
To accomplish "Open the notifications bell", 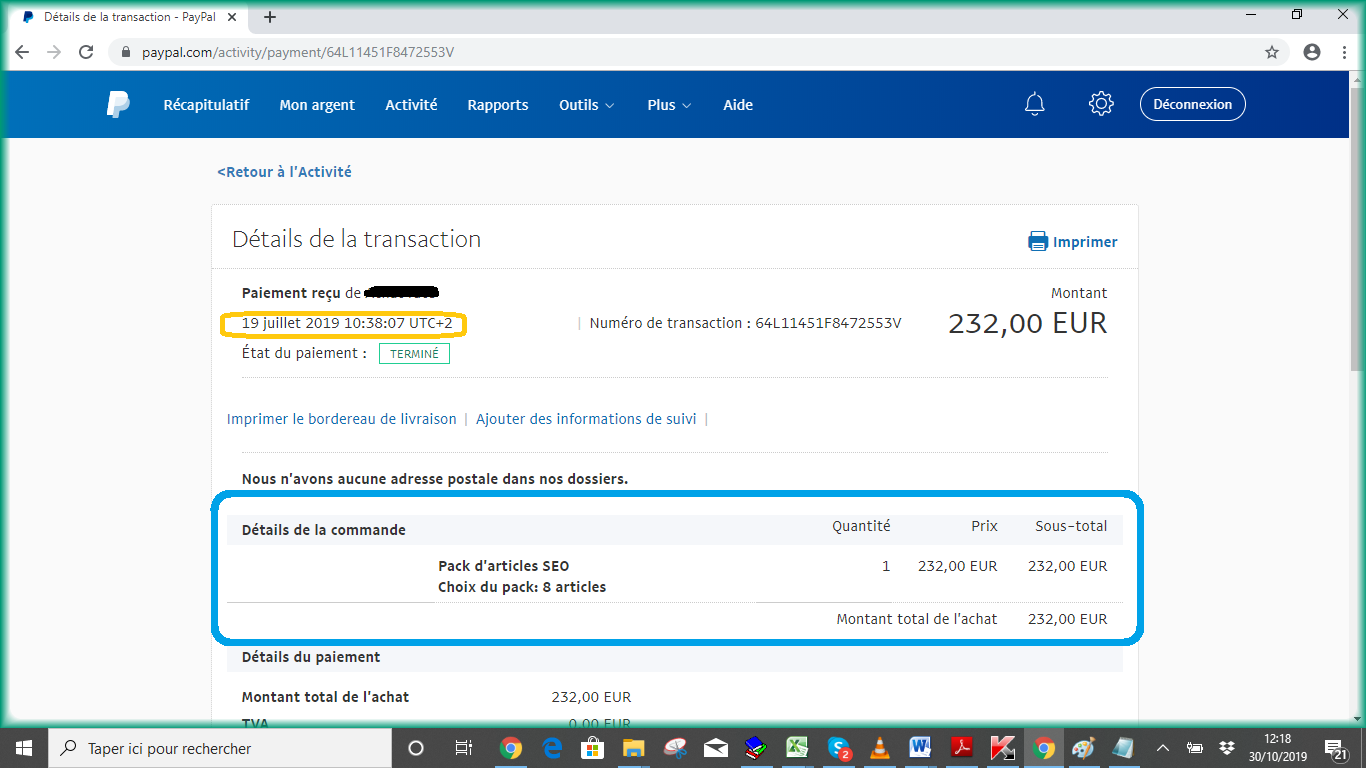I will [x=1035, y=104].
